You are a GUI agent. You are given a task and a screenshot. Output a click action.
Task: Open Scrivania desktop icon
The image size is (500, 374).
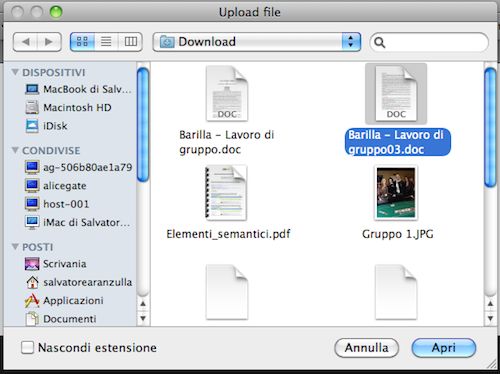pos(32,264)
